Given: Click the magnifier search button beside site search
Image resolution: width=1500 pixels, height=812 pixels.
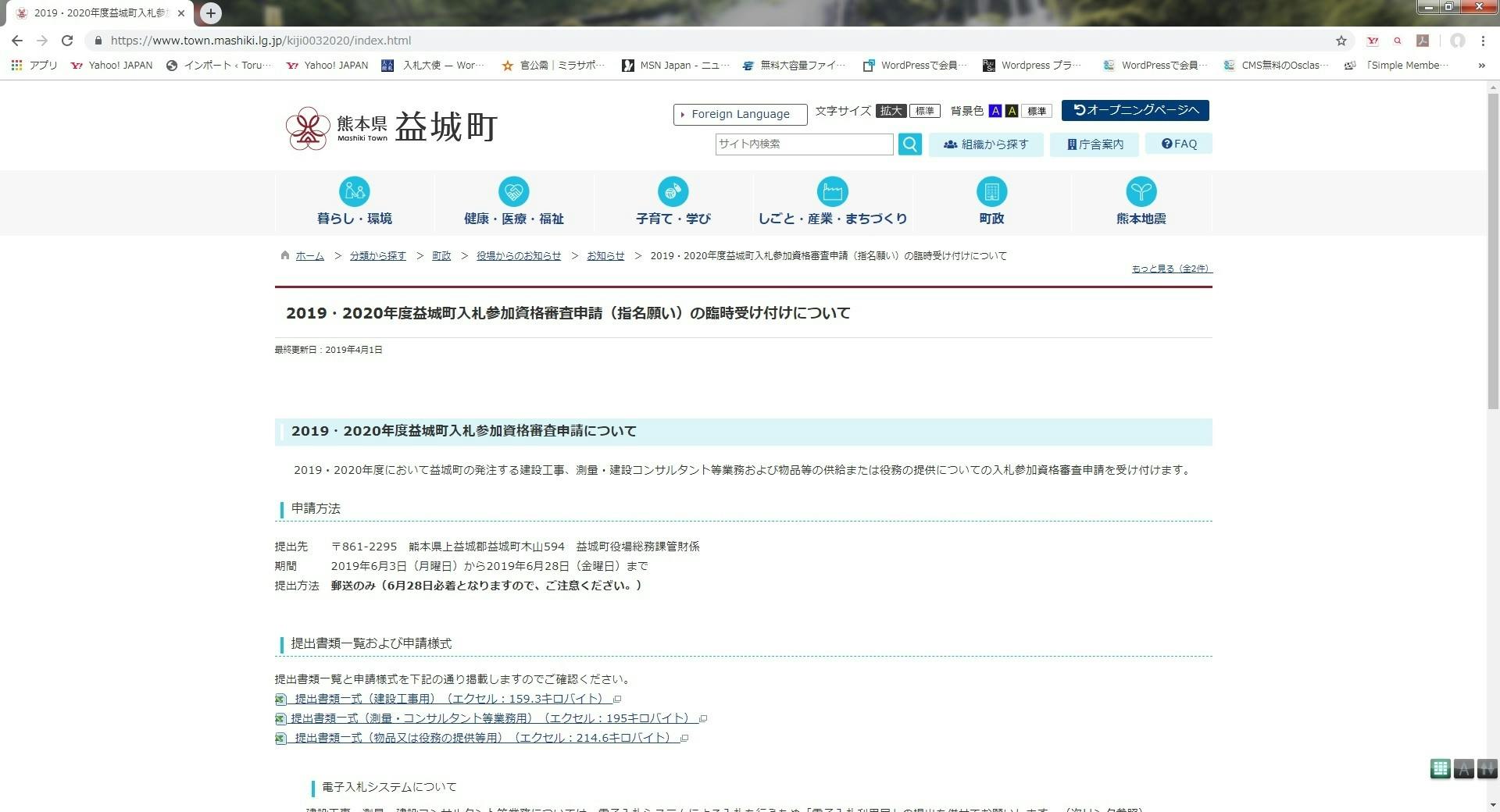Looking at the screenshot, I should pyautogui.click(x=909, y=144).
